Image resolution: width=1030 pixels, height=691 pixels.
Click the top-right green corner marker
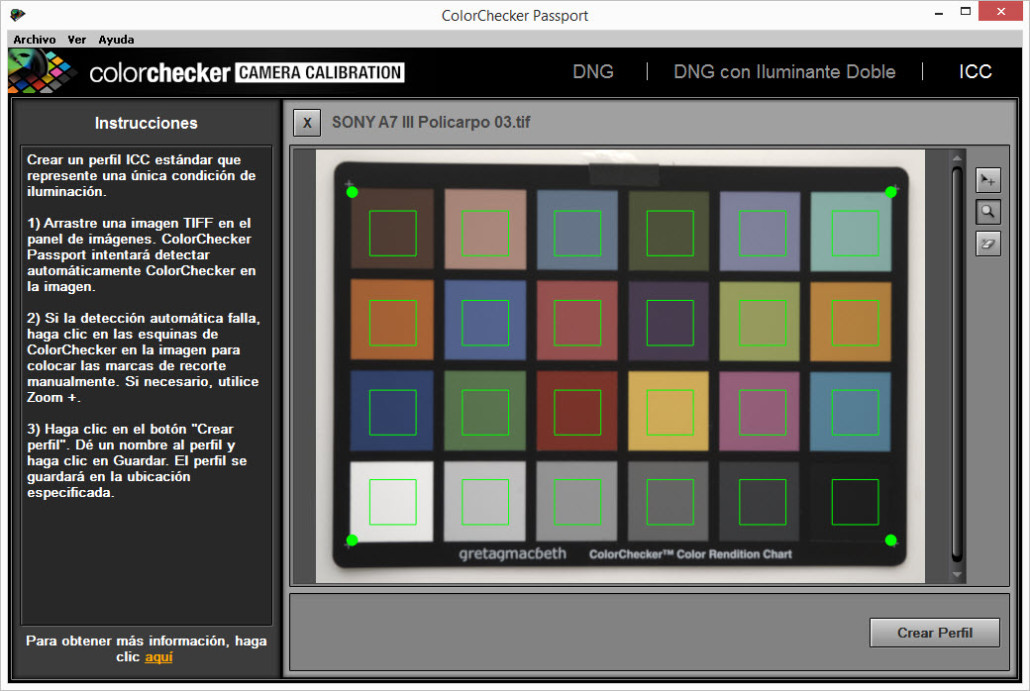click(x=890, y=192)
